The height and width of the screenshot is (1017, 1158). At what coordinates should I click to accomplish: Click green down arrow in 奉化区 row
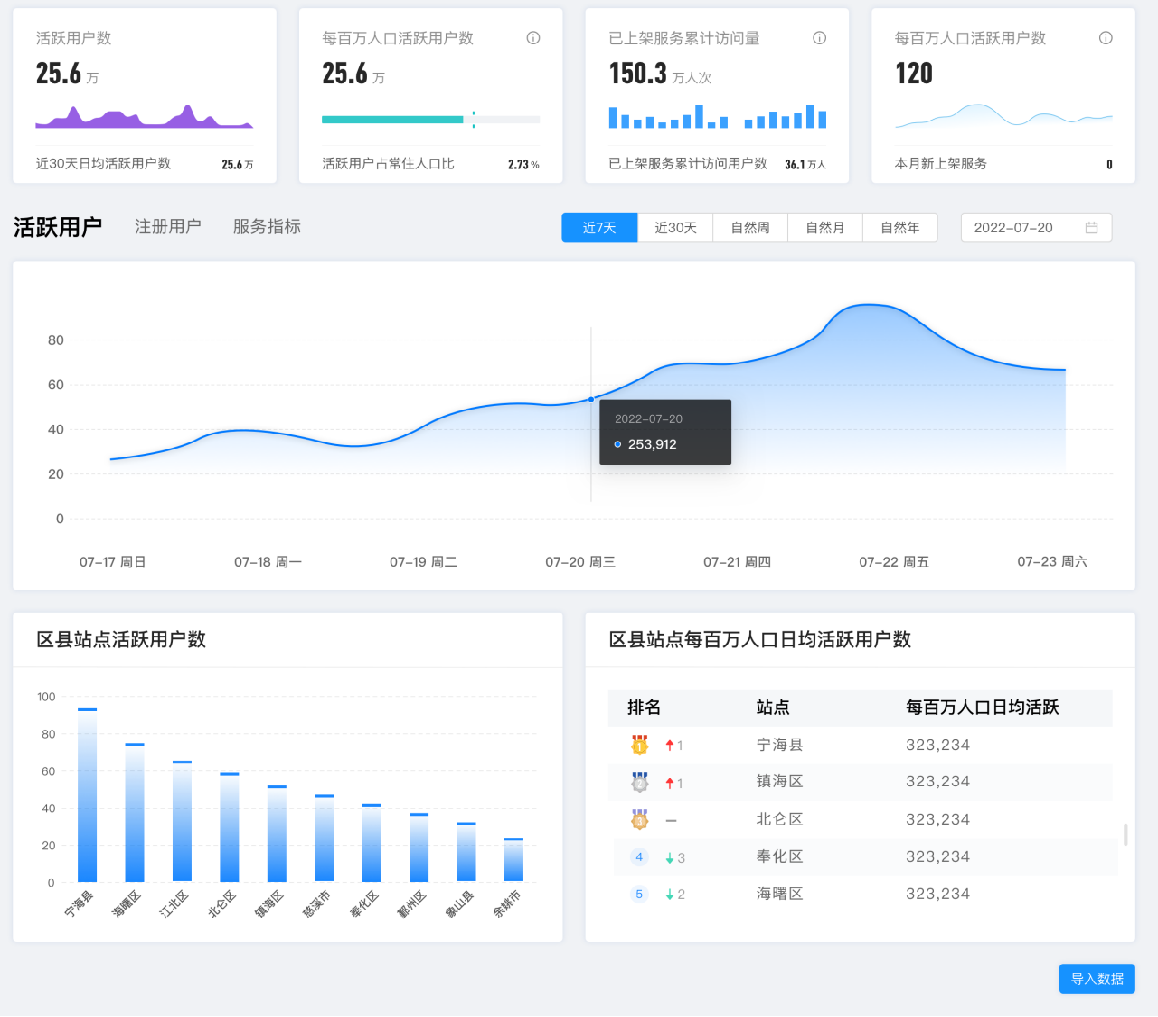(669, 858)
